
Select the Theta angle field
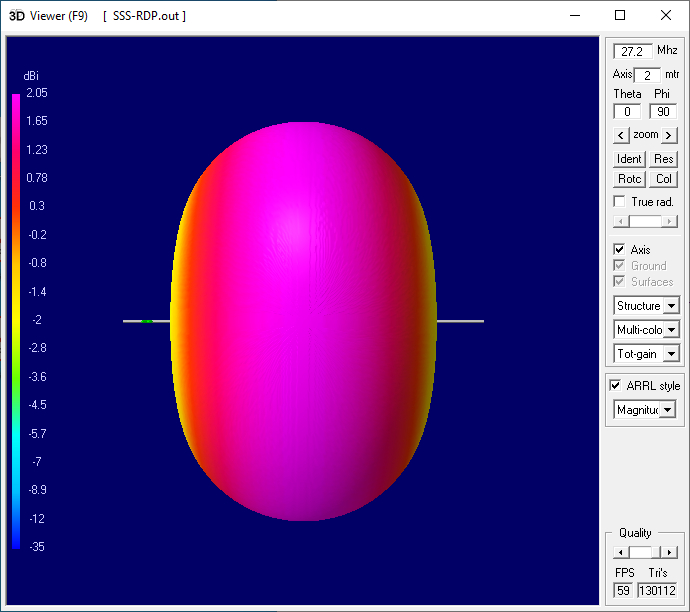(627, 112)
